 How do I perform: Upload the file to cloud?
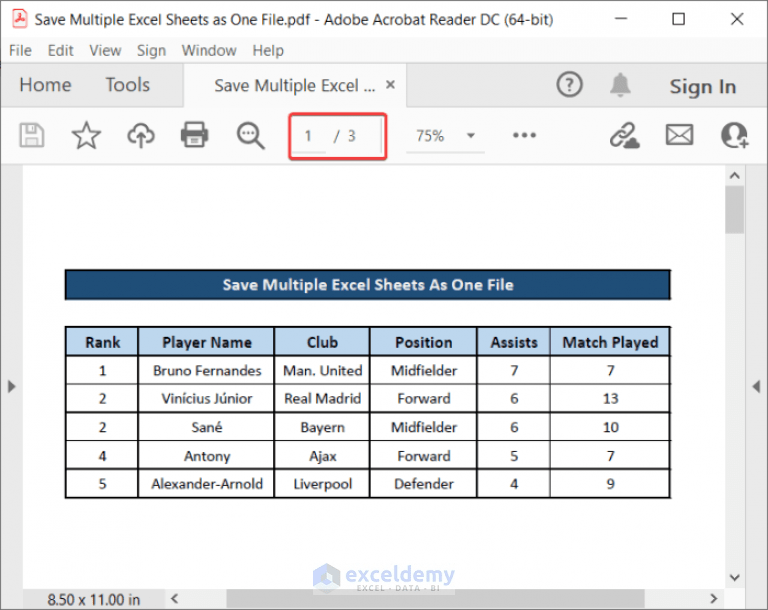[141, 135]
